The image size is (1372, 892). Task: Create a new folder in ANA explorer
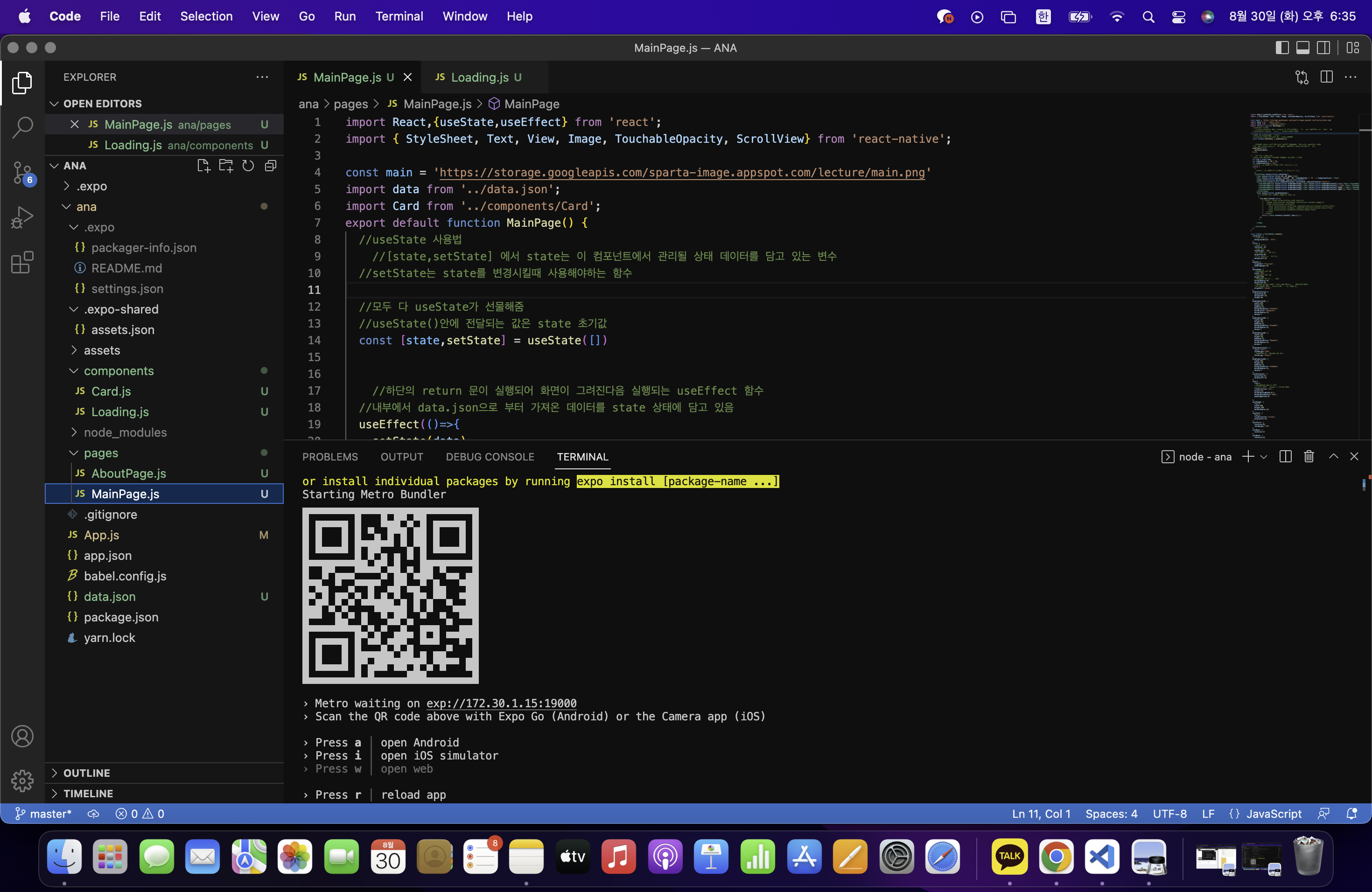(x=226, y=166)
